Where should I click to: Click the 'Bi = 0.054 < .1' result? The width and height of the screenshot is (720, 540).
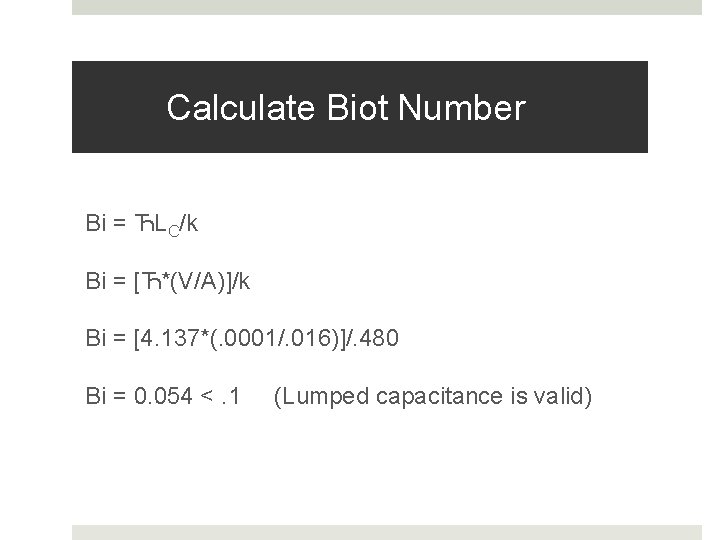pos(164,397)
